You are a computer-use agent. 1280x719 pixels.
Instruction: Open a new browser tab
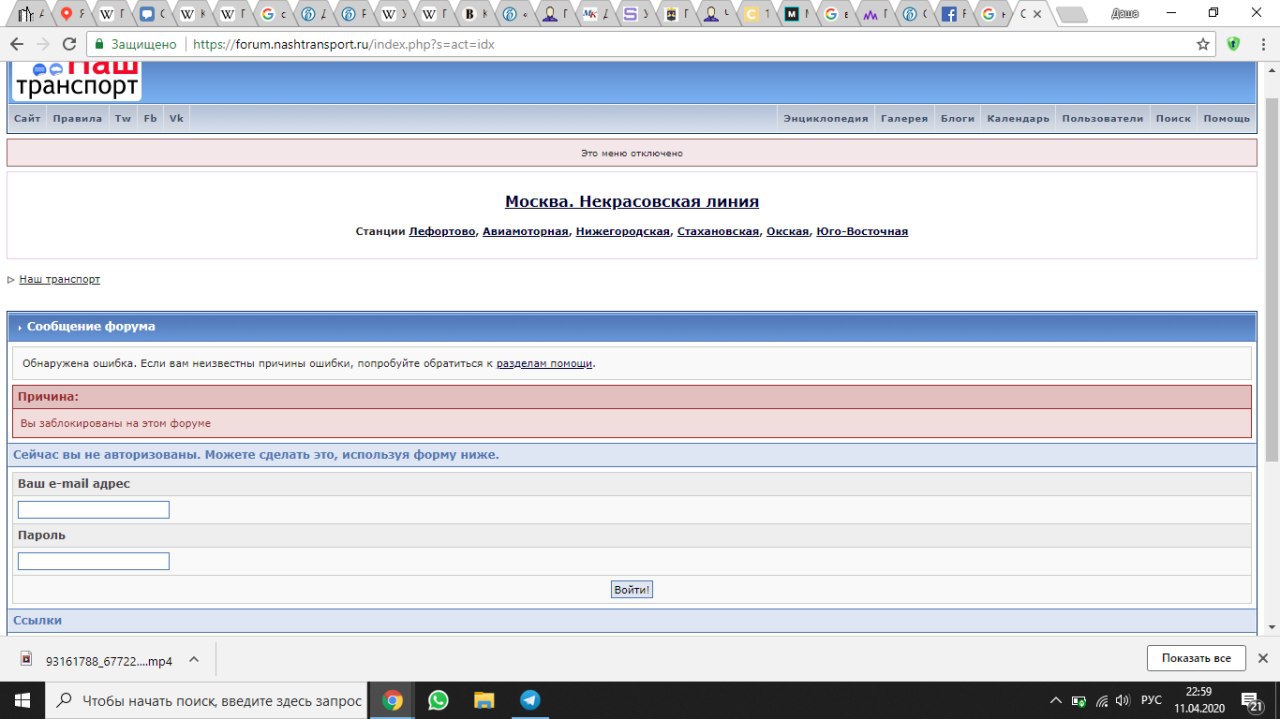coord(1071,14)
